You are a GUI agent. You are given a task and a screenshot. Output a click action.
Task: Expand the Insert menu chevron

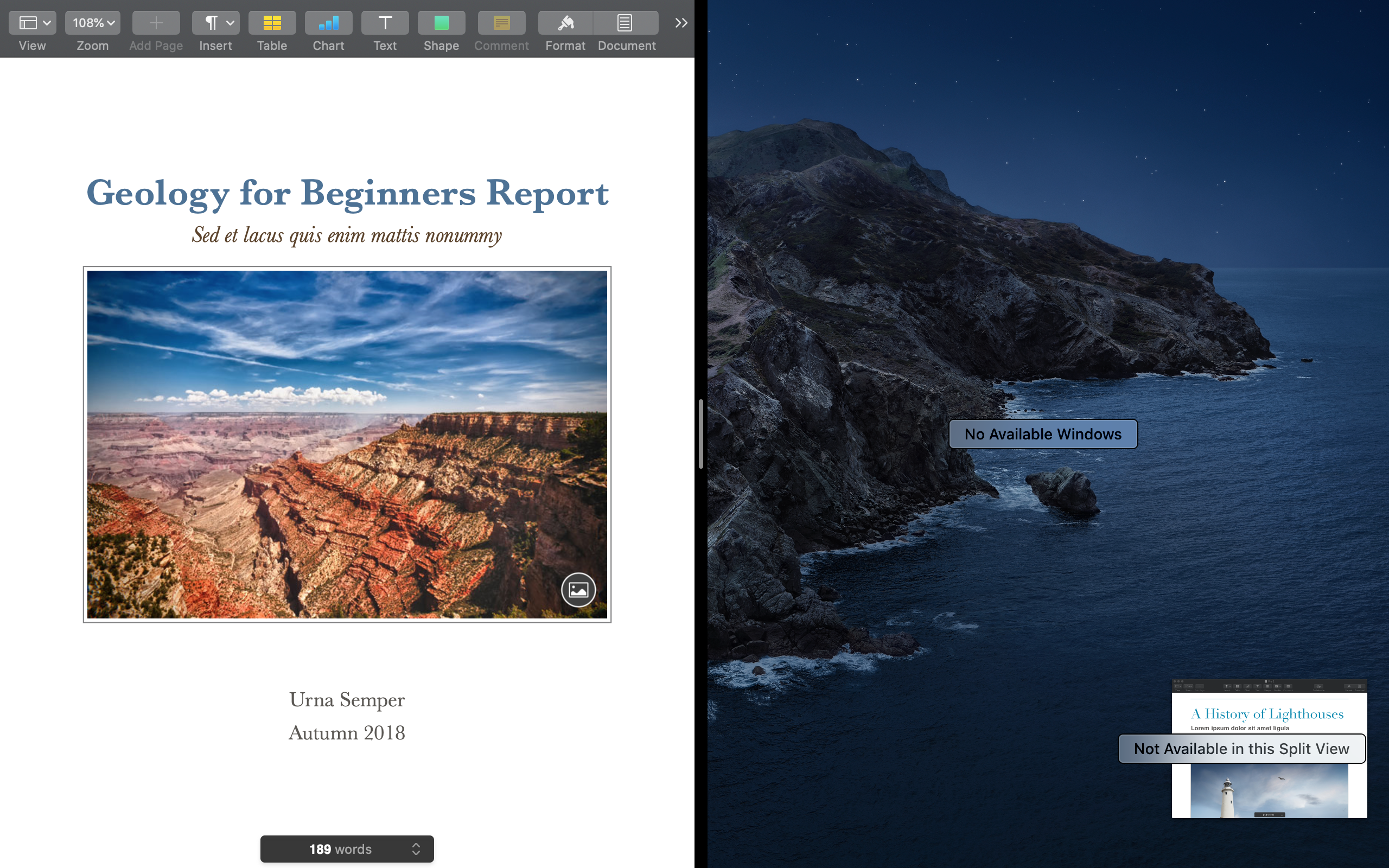[230, 23]
